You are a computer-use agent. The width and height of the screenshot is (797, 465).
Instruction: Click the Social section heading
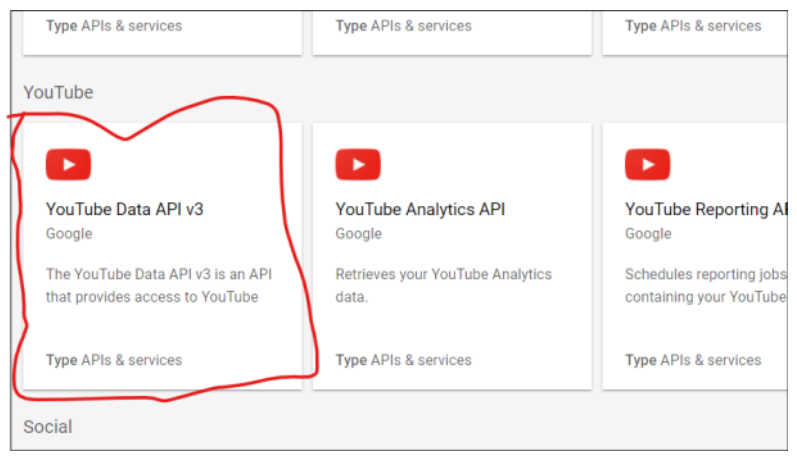[48, 426]
